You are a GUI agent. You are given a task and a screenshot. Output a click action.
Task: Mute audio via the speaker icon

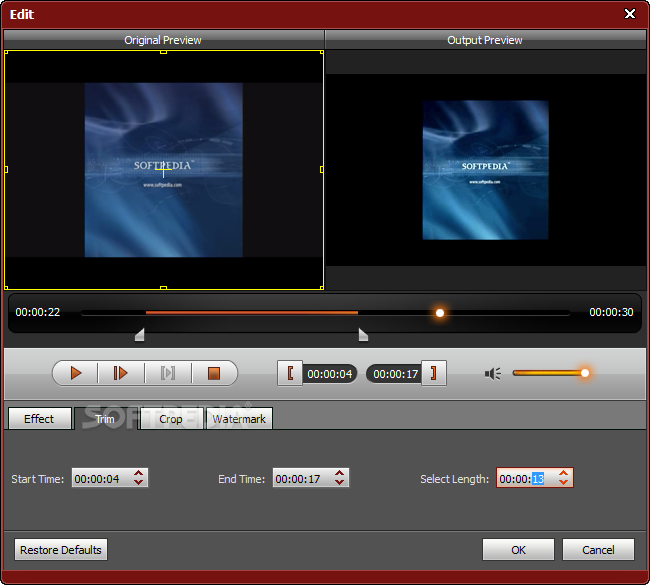point(492,374)
